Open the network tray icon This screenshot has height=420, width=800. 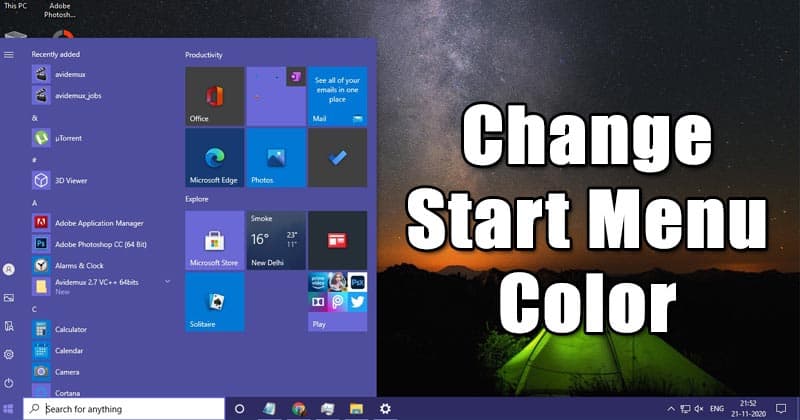[x=685, y=409]
